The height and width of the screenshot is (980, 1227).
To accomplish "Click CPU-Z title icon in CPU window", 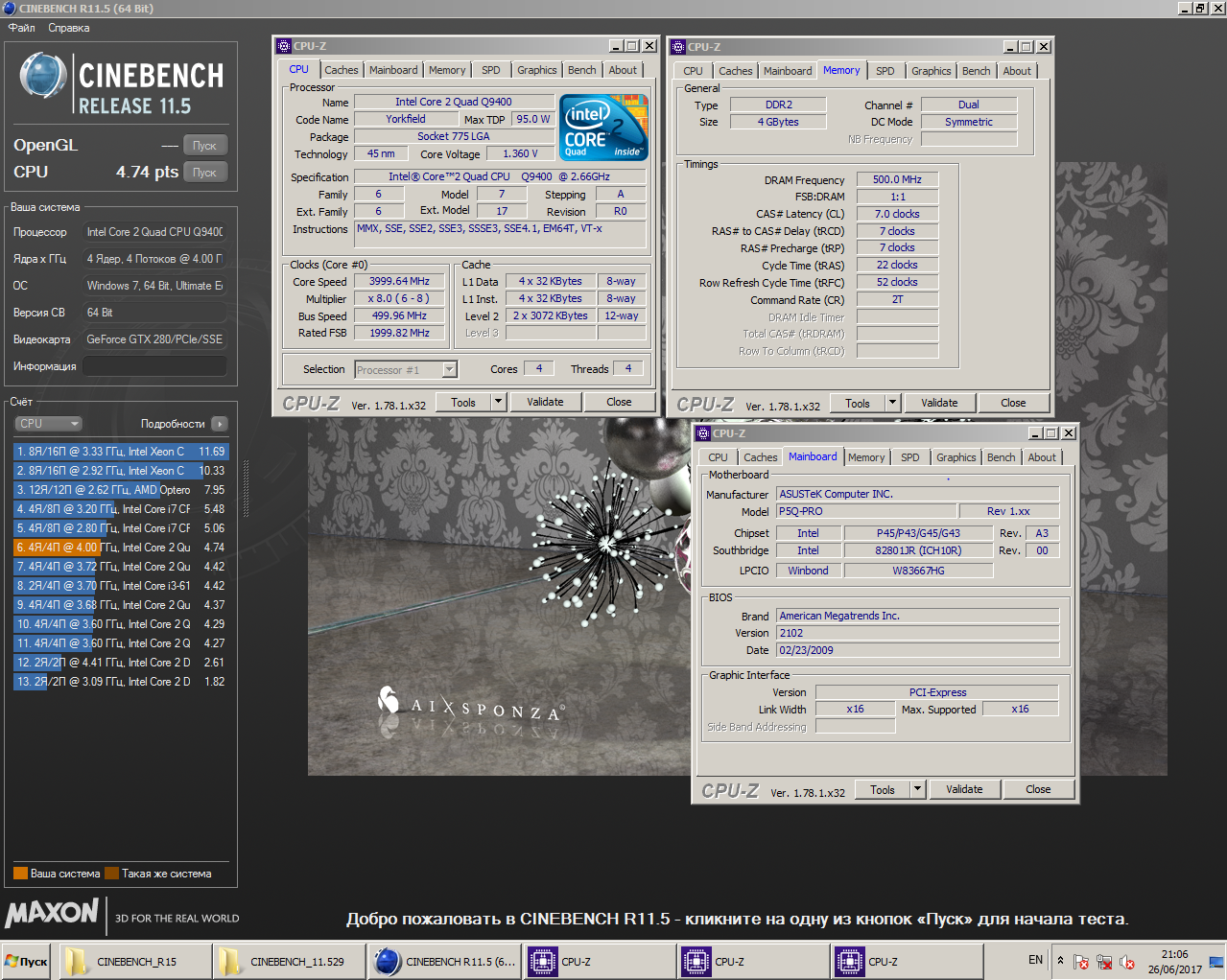I will click(x=283, y=45).
